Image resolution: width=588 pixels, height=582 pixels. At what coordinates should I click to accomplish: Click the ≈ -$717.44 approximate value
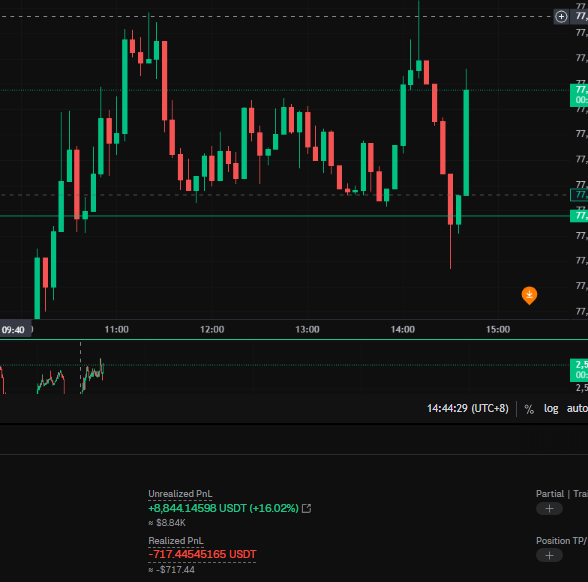point(171,570)
